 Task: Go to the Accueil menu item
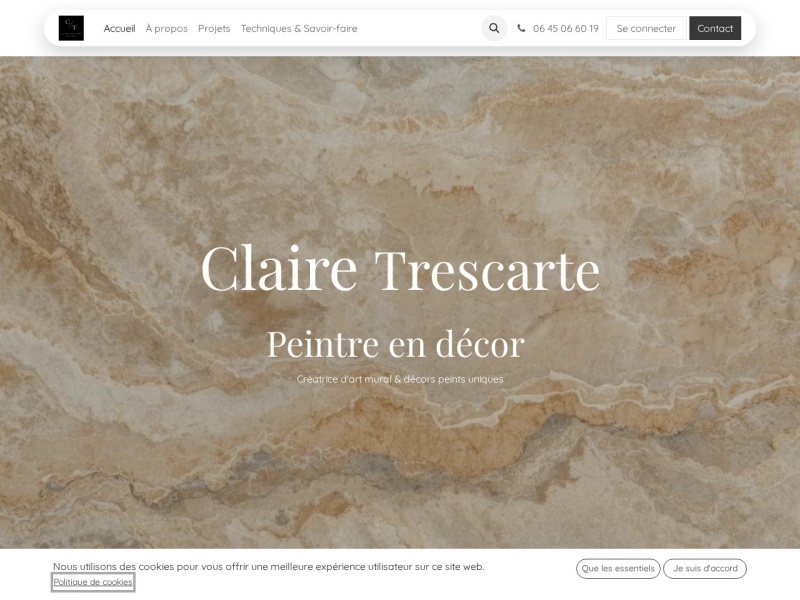pos(119,29)
